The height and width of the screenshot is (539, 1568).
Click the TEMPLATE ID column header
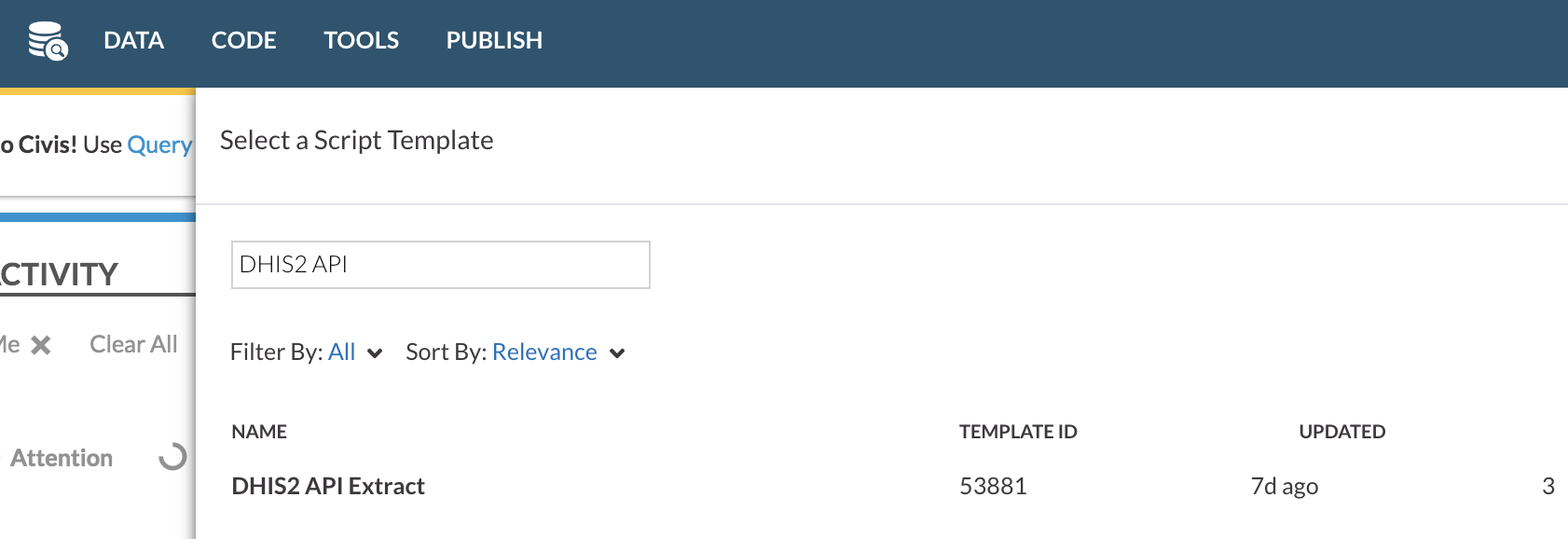(x=1018, y=432)
